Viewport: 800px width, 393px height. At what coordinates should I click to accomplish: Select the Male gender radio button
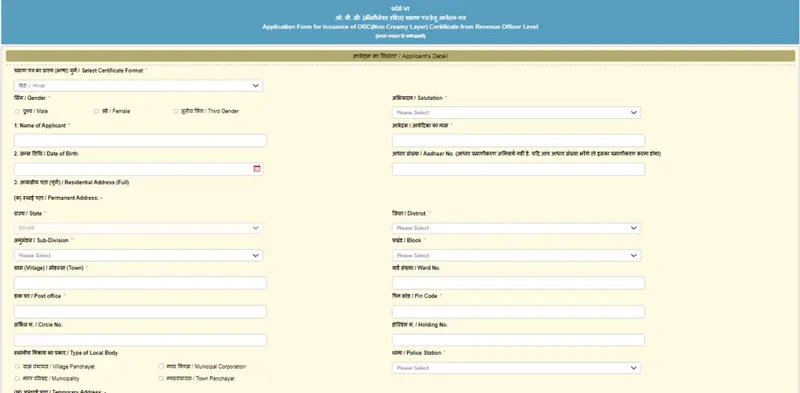point(17,111)
